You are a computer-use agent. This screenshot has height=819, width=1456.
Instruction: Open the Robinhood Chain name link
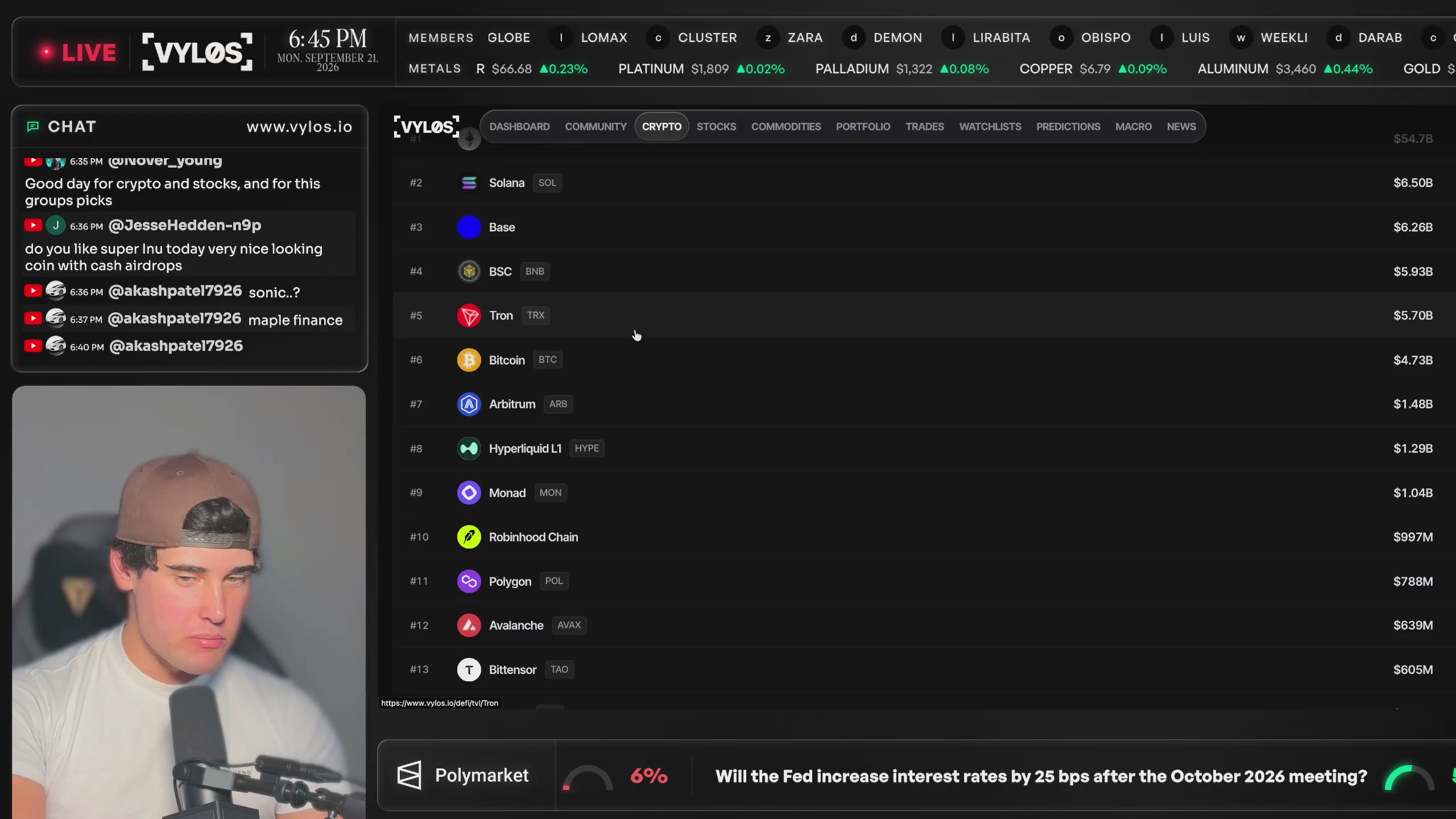(533, 537)
